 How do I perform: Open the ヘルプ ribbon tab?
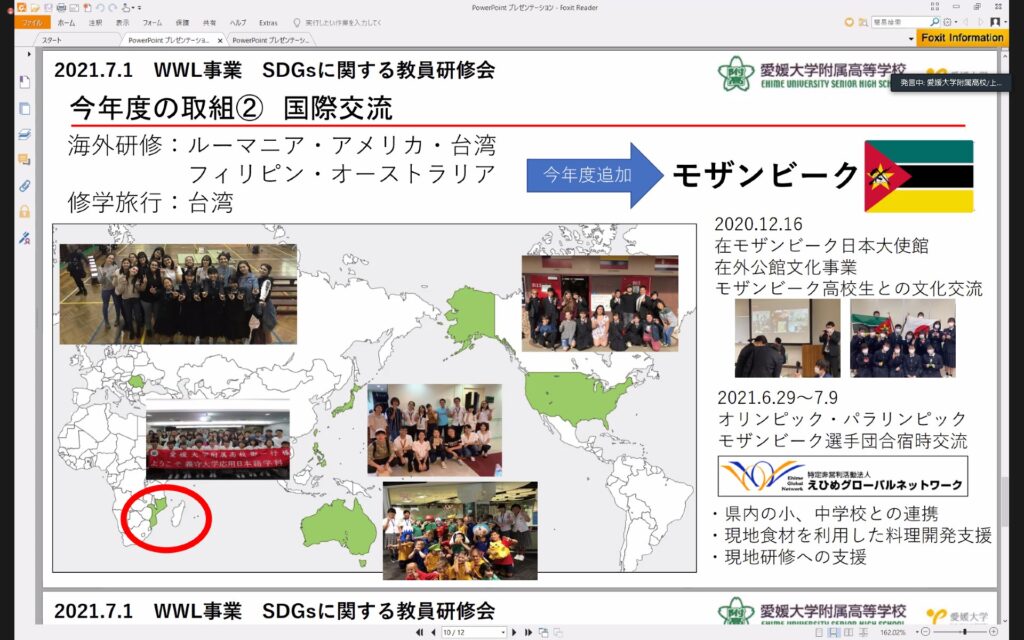pos(238,23)
